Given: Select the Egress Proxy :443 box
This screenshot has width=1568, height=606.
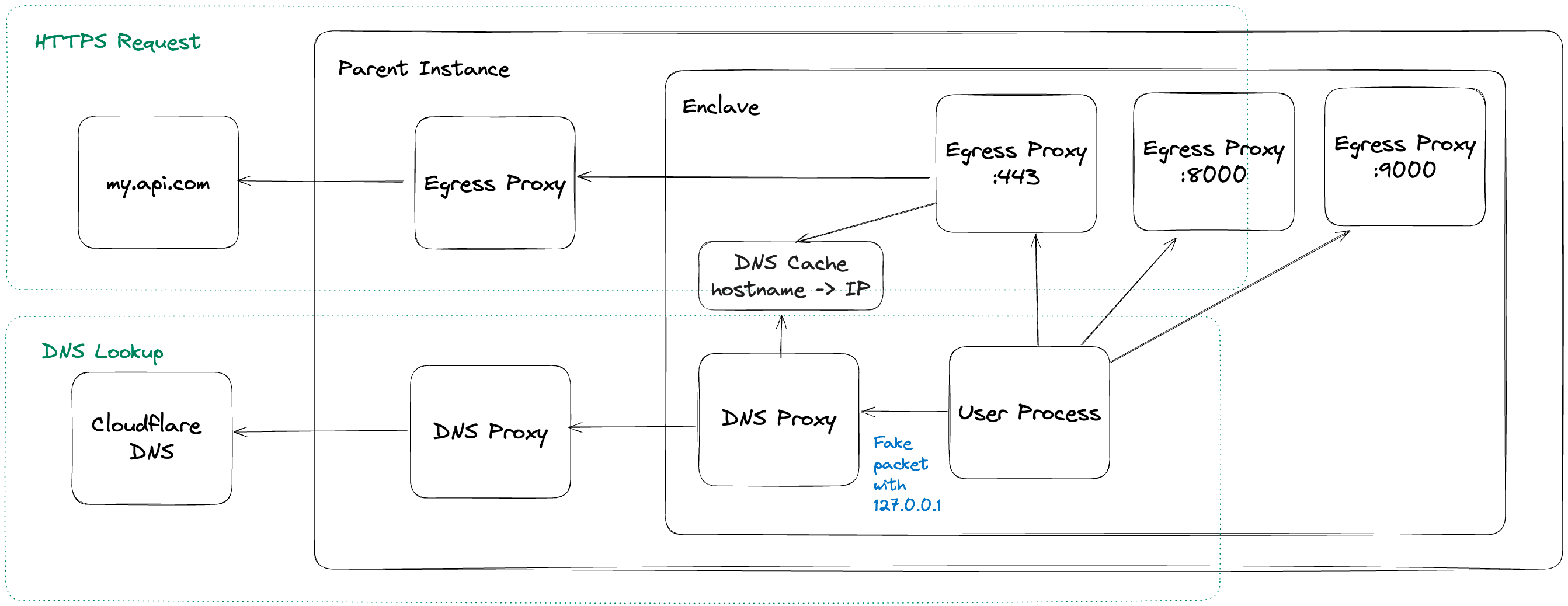Looking at the screenshot, I should tap(1016, 163).
